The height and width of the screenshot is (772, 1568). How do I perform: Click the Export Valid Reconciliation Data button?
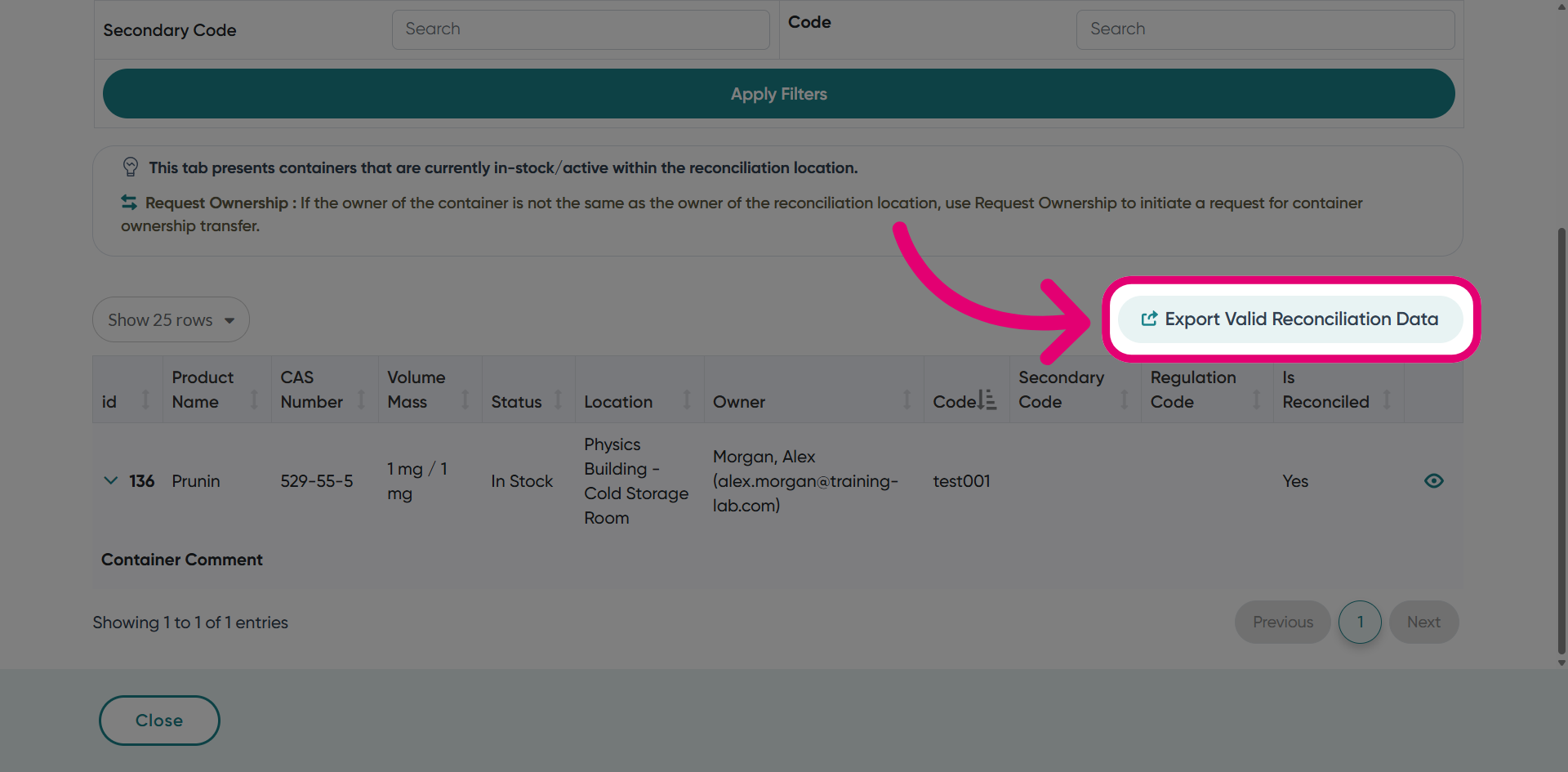(x=1290, y=319)
